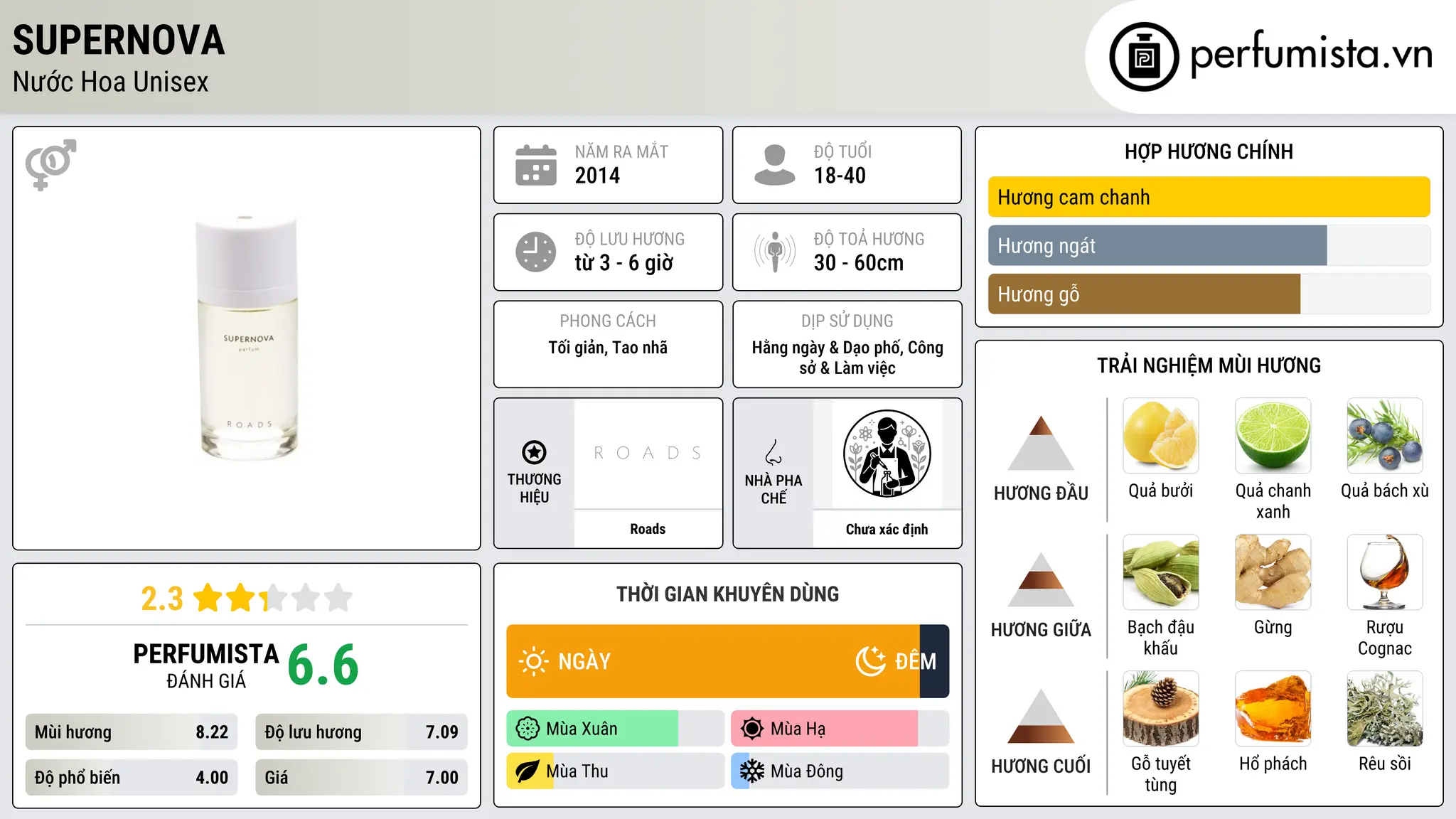This screenshot has height=819, width=1456.
Task: Click the orange Ngày portion of the day bar
Action: point(713,661)
